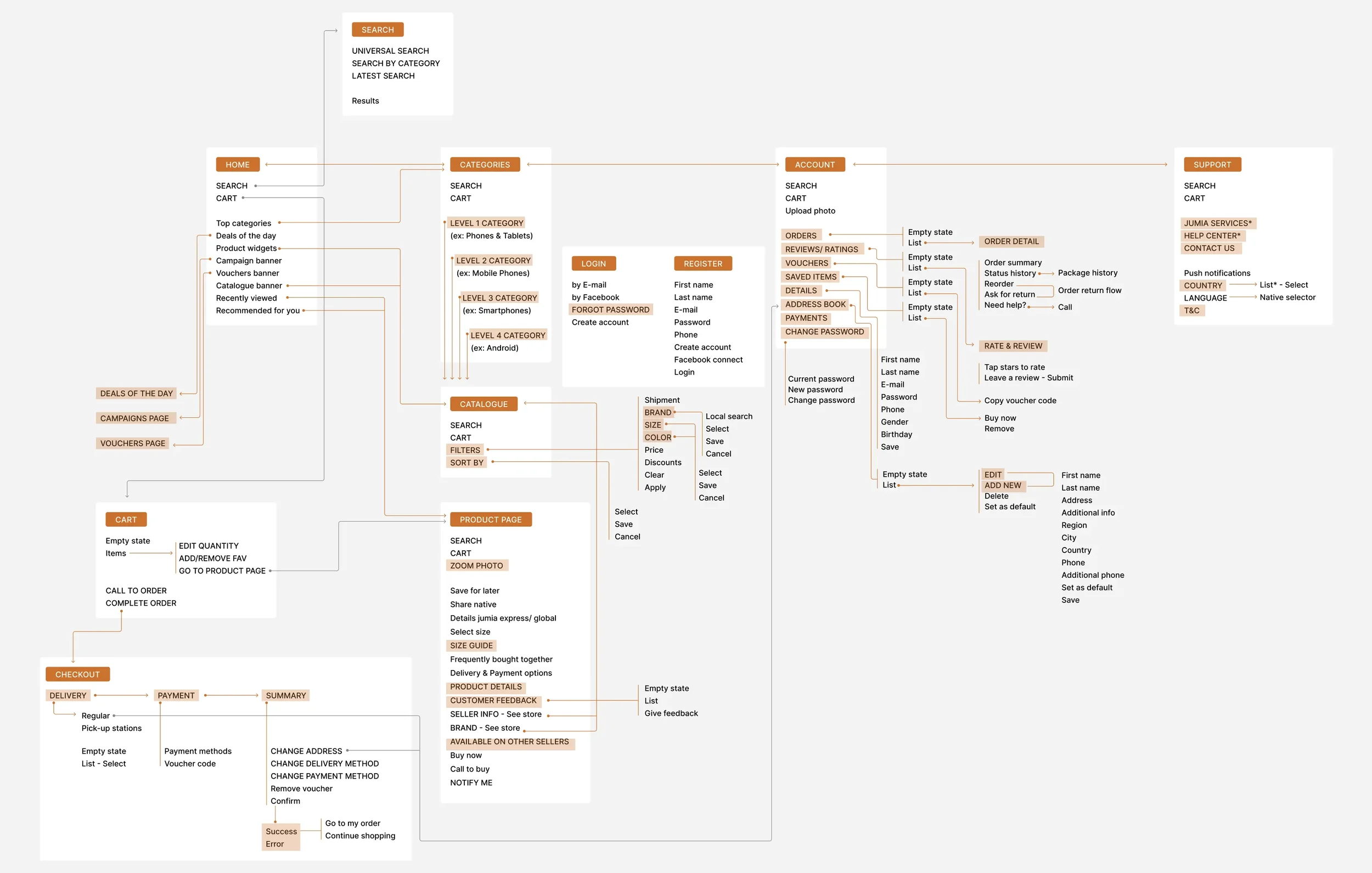Select the CHECKOUT header box
Image resolution: width=1372 pixels, height=873 pixels.
pos(77,674)
